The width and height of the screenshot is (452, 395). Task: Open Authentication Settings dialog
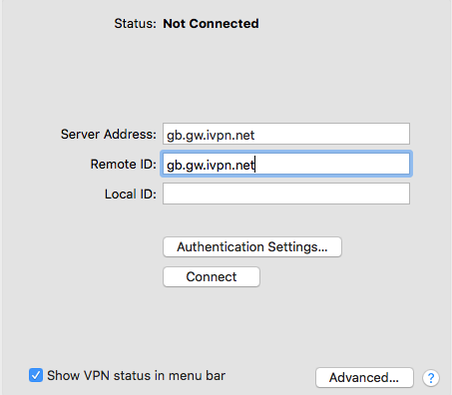point(252,247)
